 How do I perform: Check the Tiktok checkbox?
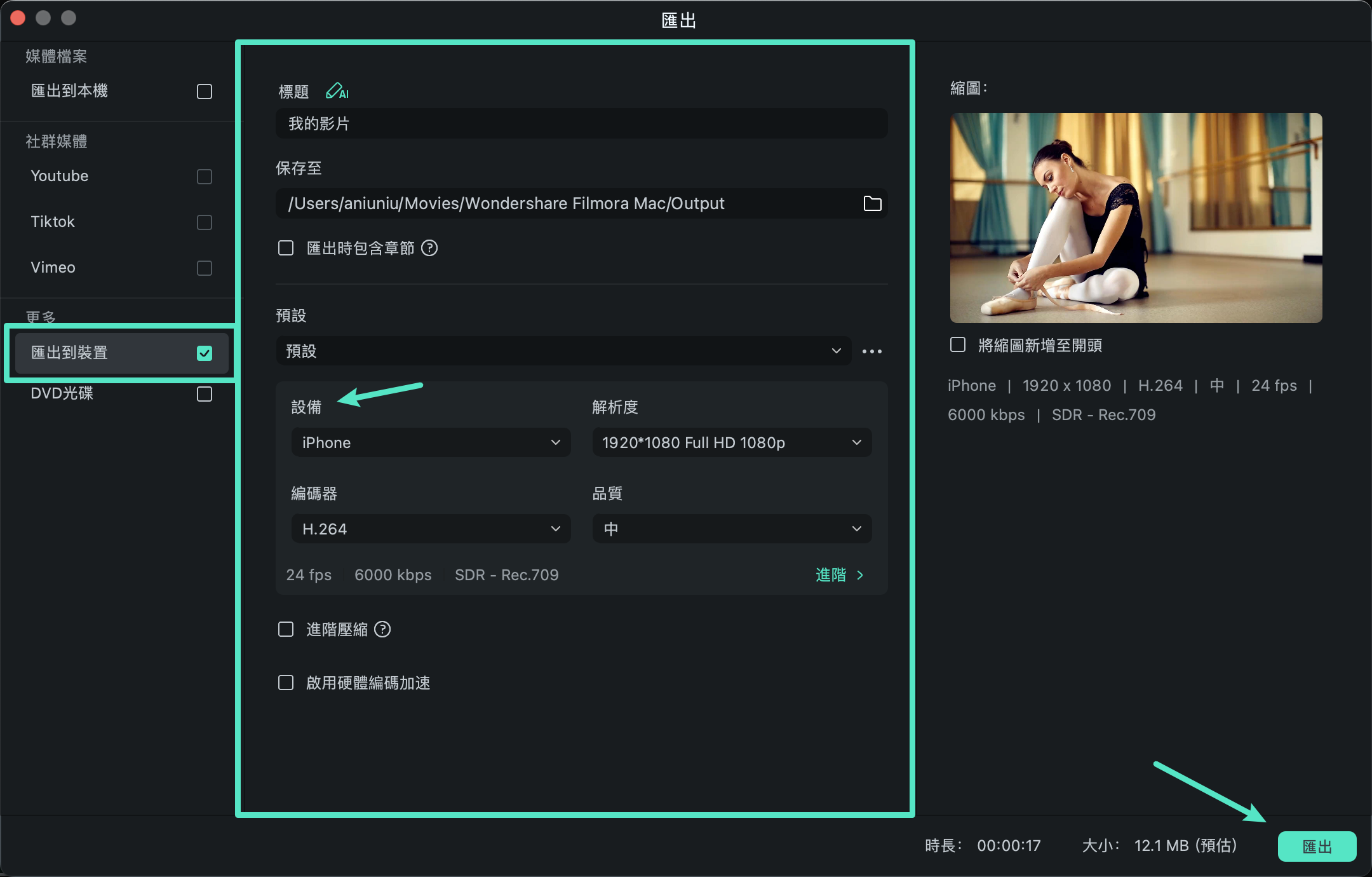(205, 222)
